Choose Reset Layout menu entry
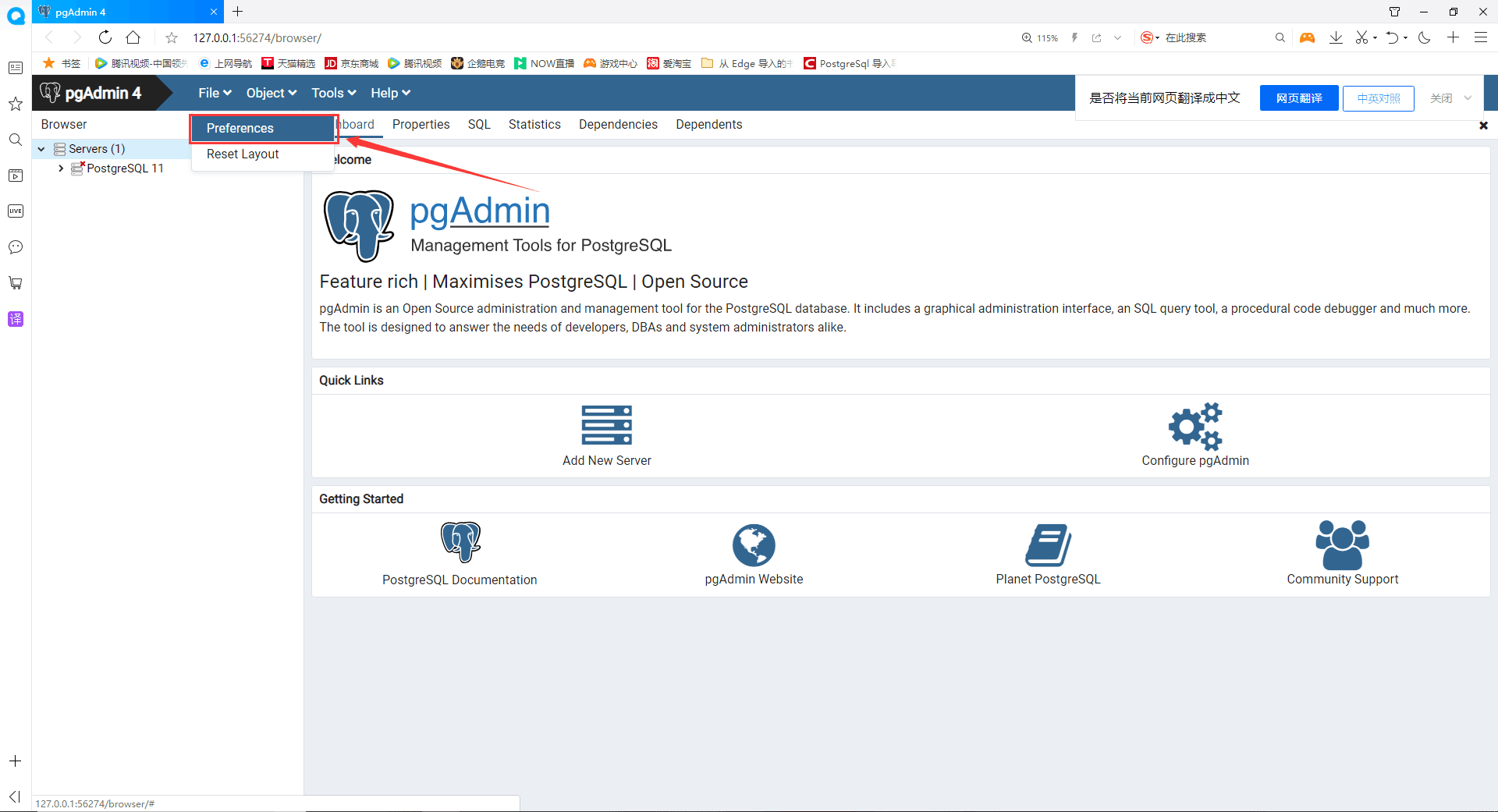Screen dimensions: 1498x812 (263, 154)
